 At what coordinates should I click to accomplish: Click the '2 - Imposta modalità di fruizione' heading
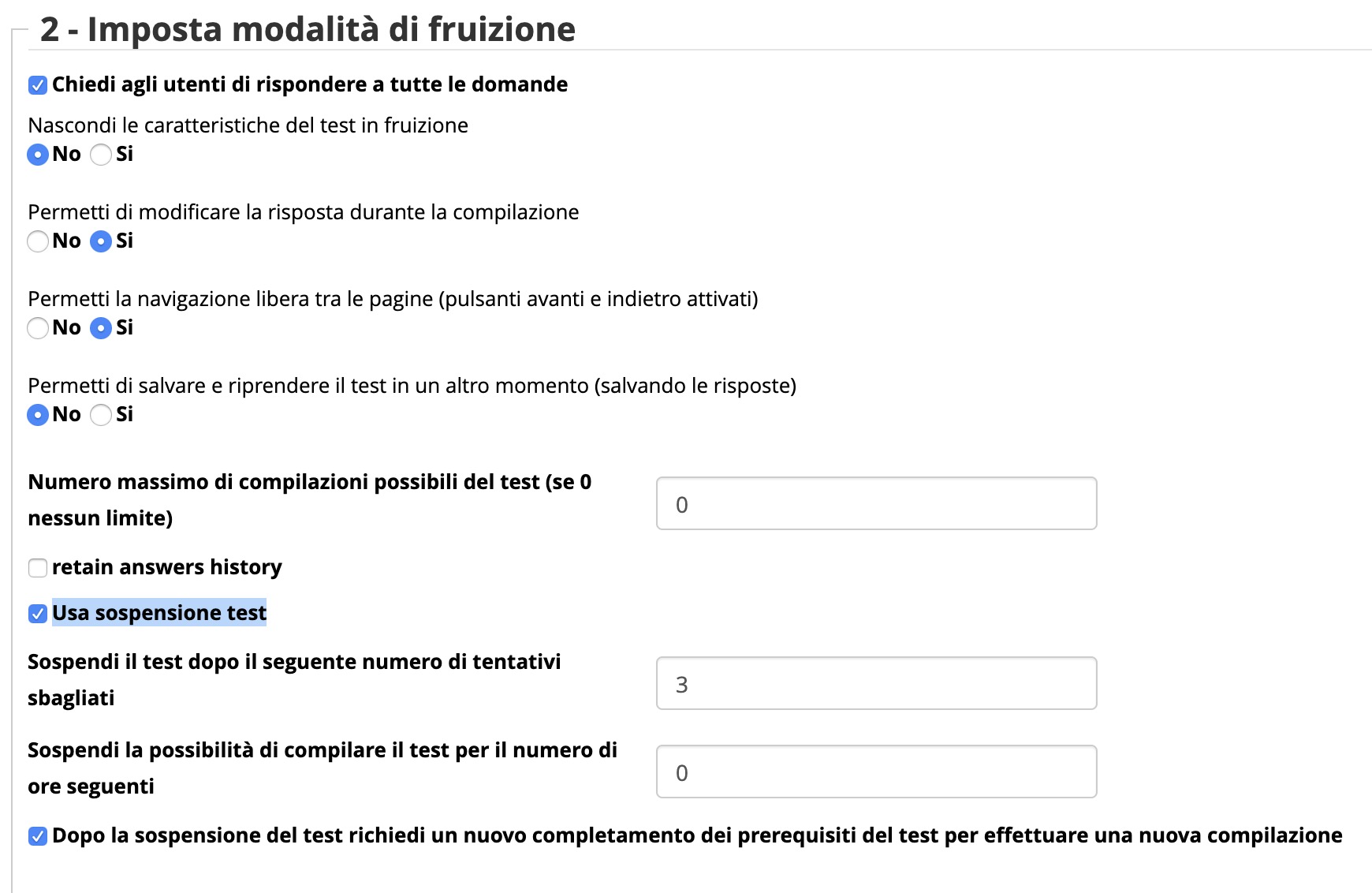pyautogui.click(x=308, y=29)
